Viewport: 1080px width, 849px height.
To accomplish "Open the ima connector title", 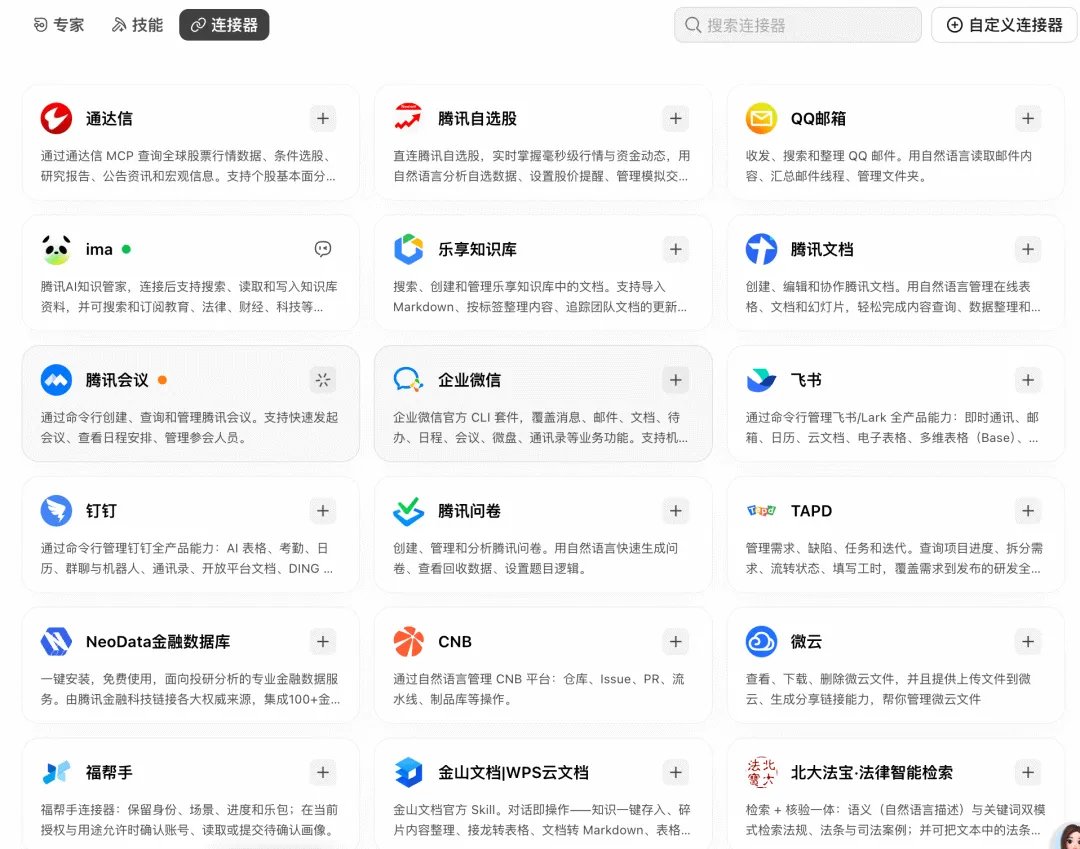I will click(x=99, y=249).
